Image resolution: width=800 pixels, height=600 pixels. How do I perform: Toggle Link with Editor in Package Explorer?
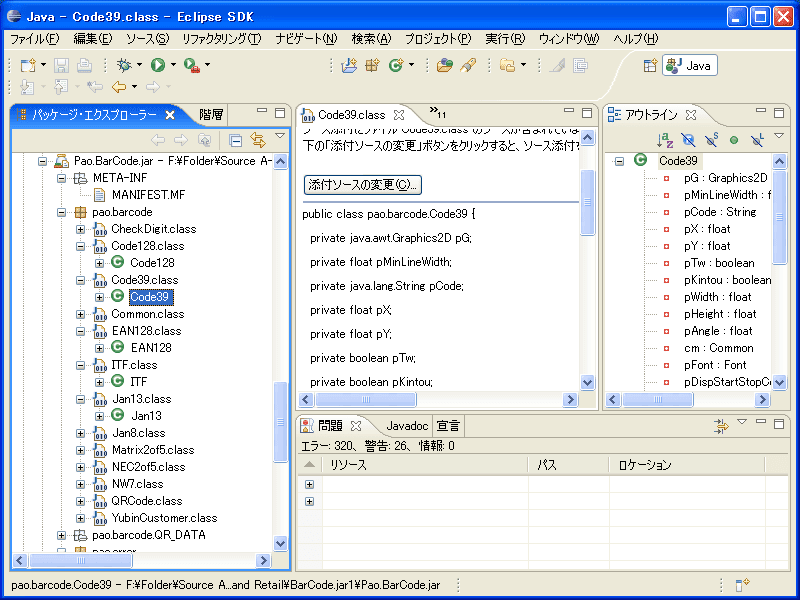tap(258, 139)
